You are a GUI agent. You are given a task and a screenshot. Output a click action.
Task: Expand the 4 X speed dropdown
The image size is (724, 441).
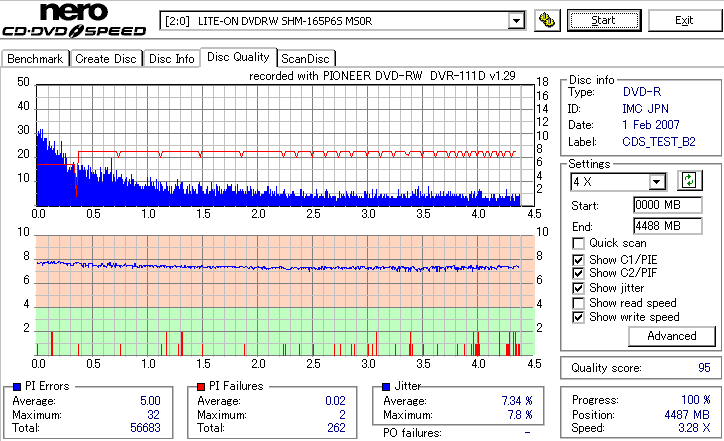[x=656, y=182]
